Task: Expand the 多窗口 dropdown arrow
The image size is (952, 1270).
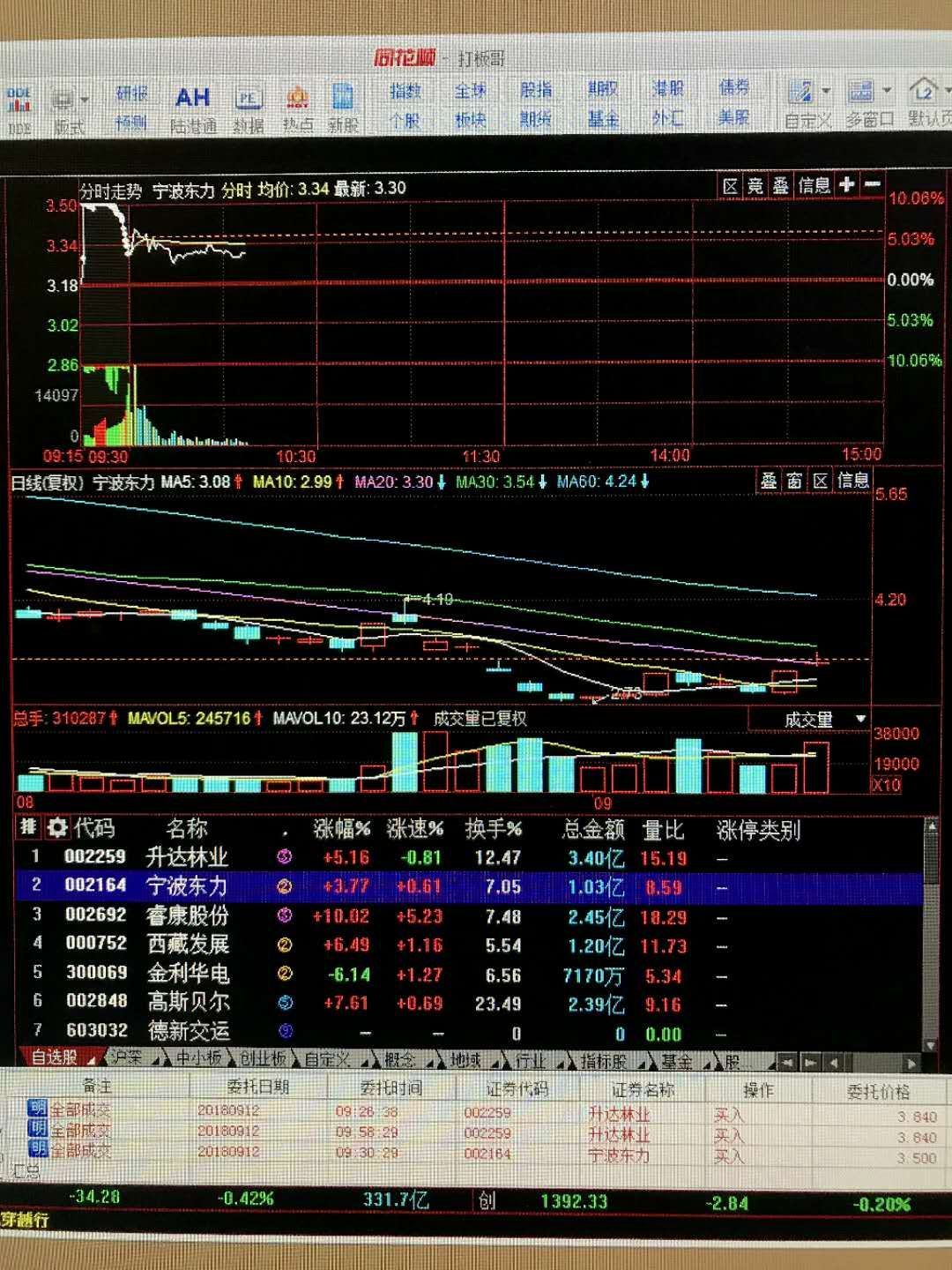Action: [x=887, y=90]
